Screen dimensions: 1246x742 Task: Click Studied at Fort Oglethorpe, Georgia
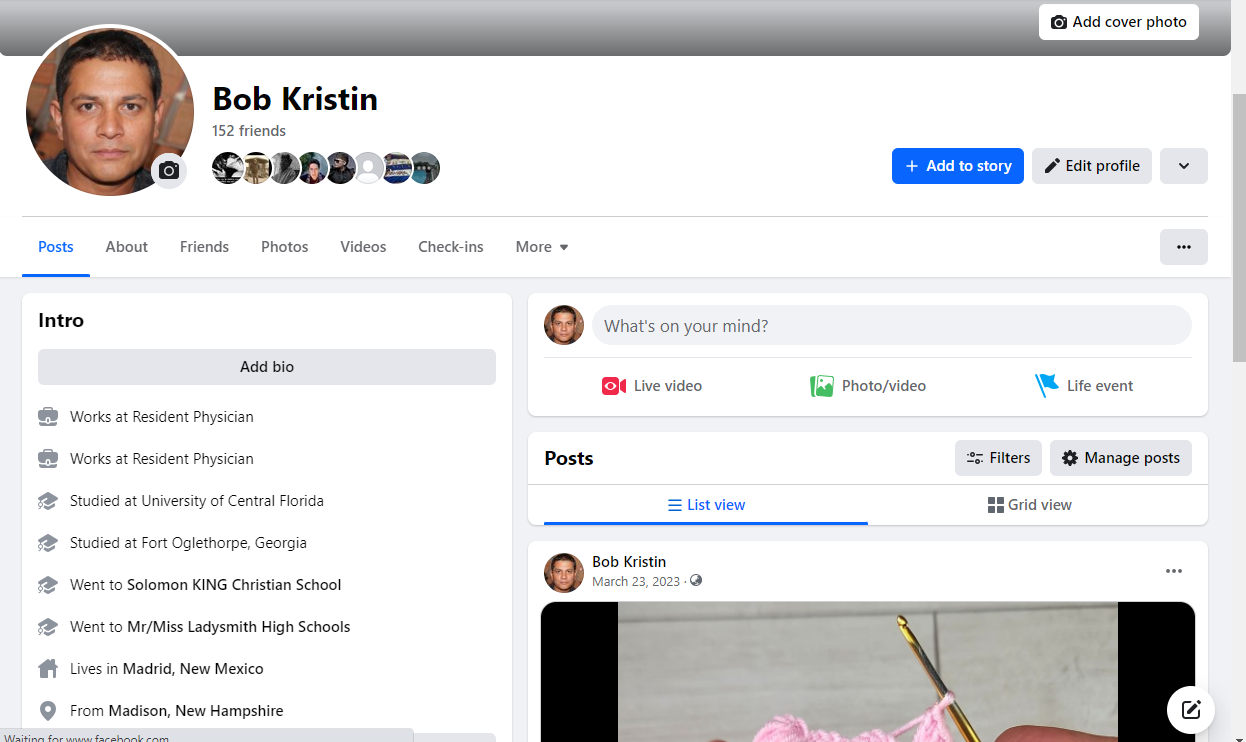[188, 543]
